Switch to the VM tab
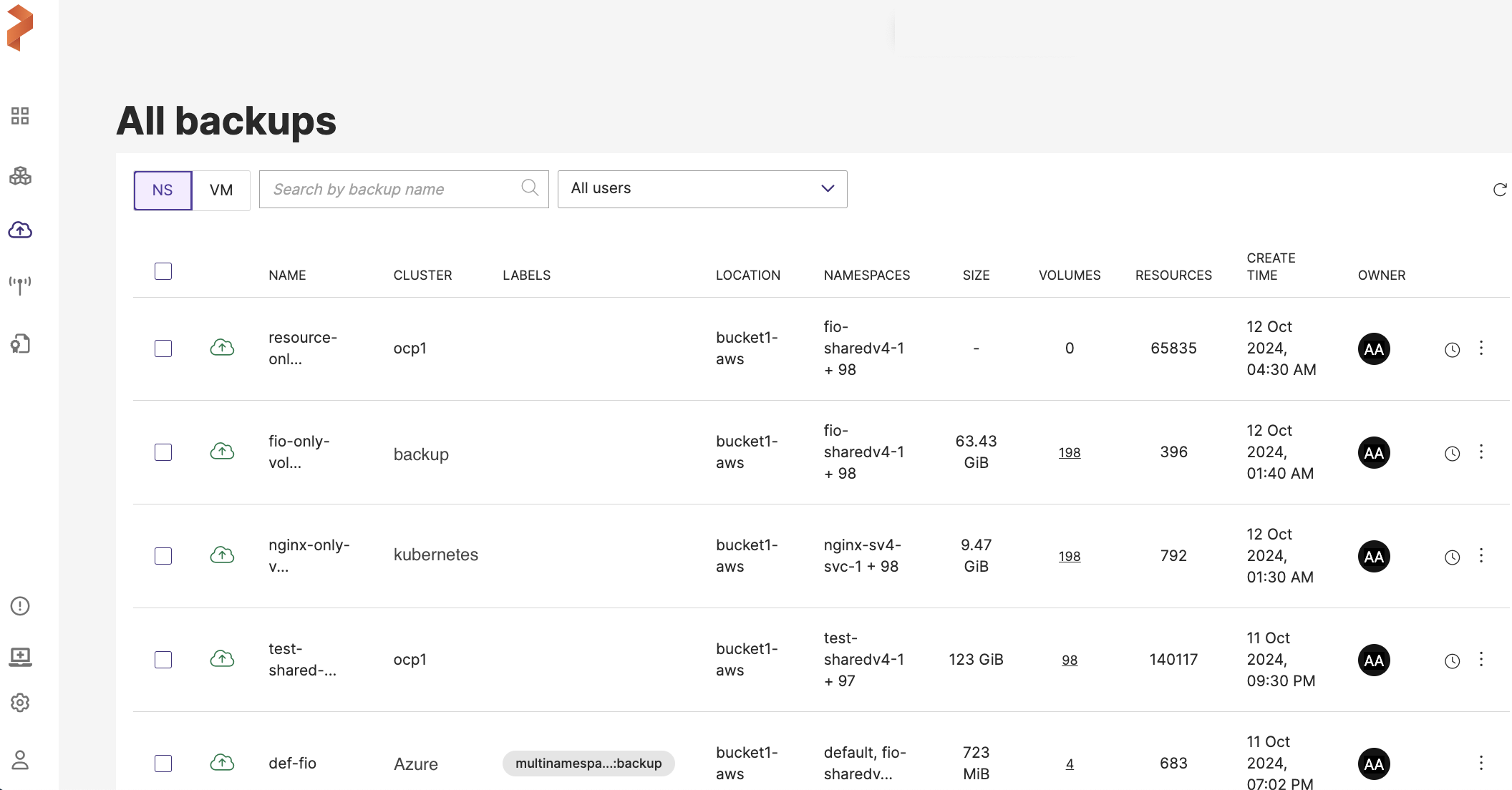1512x790 pixels. [x=221, y=190]
